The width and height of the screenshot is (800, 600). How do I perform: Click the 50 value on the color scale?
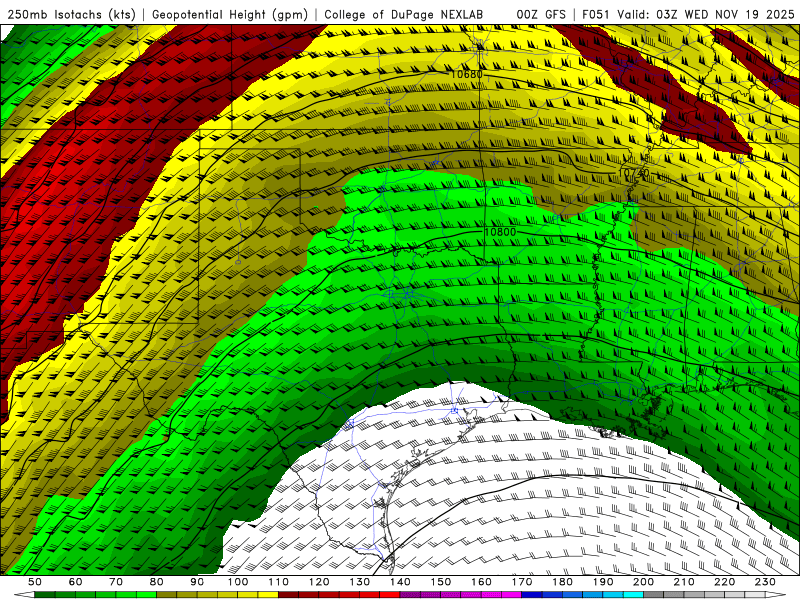tap(35, 582)
